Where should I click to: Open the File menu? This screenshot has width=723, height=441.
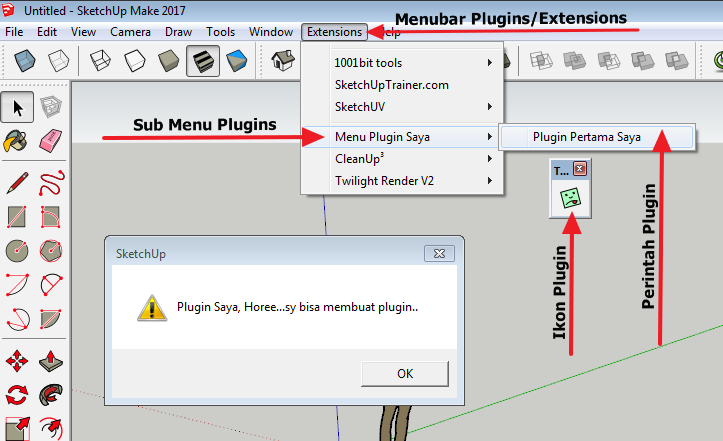point(14,32)
